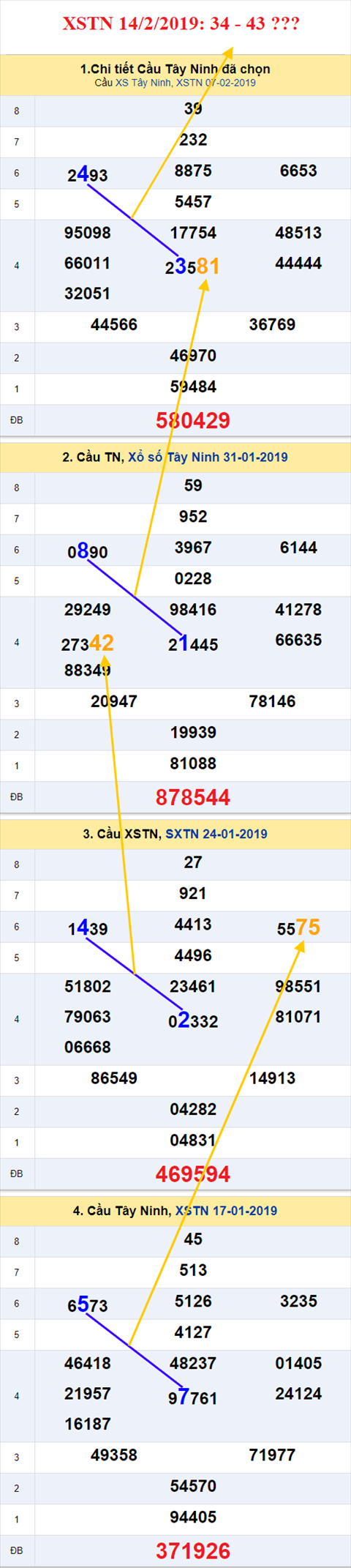Select special prize number 371926
This screenshot has height=1568, width=351.
click(x=193, y=1550)
